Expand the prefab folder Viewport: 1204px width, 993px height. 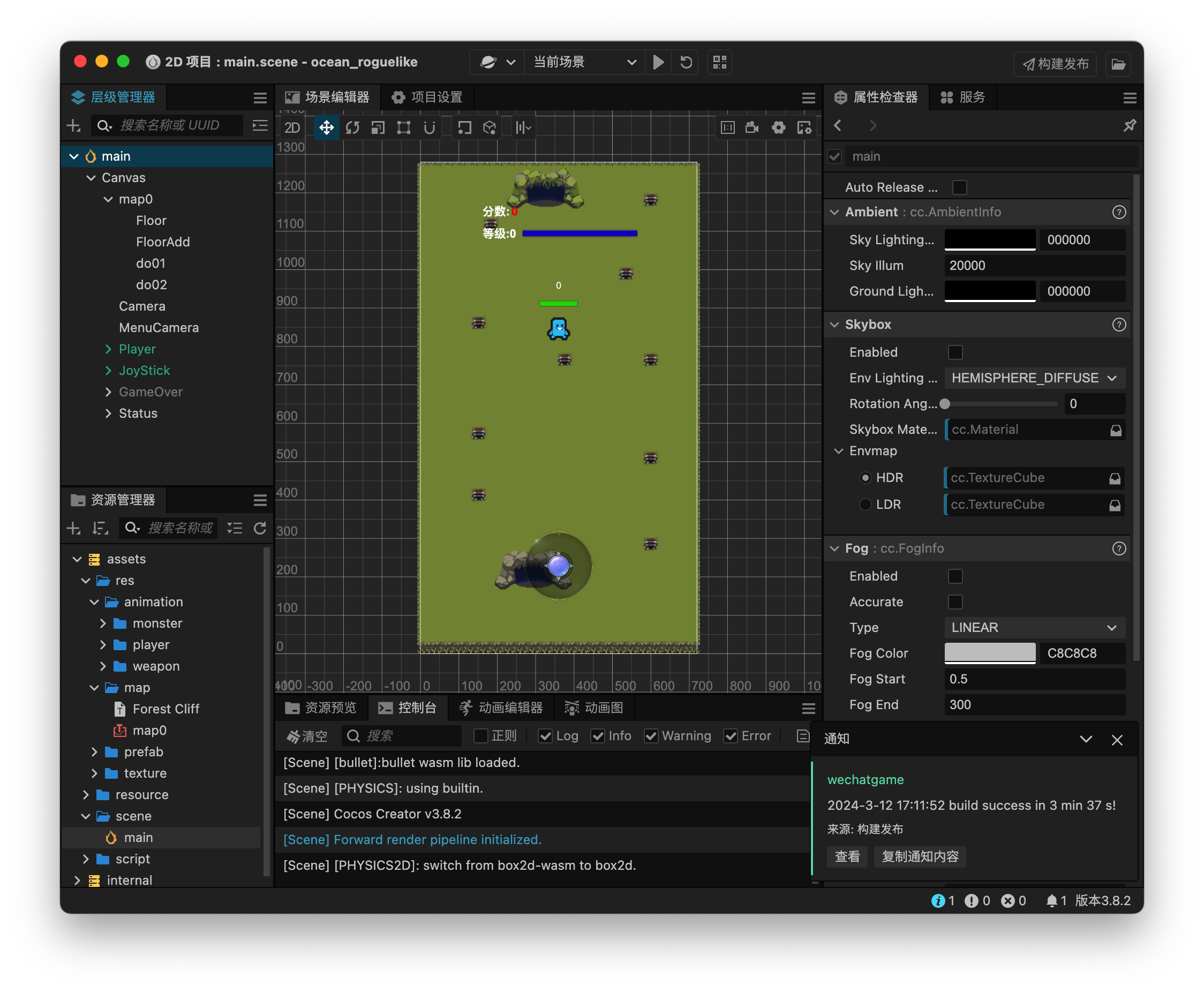click(x=94, y=751)
